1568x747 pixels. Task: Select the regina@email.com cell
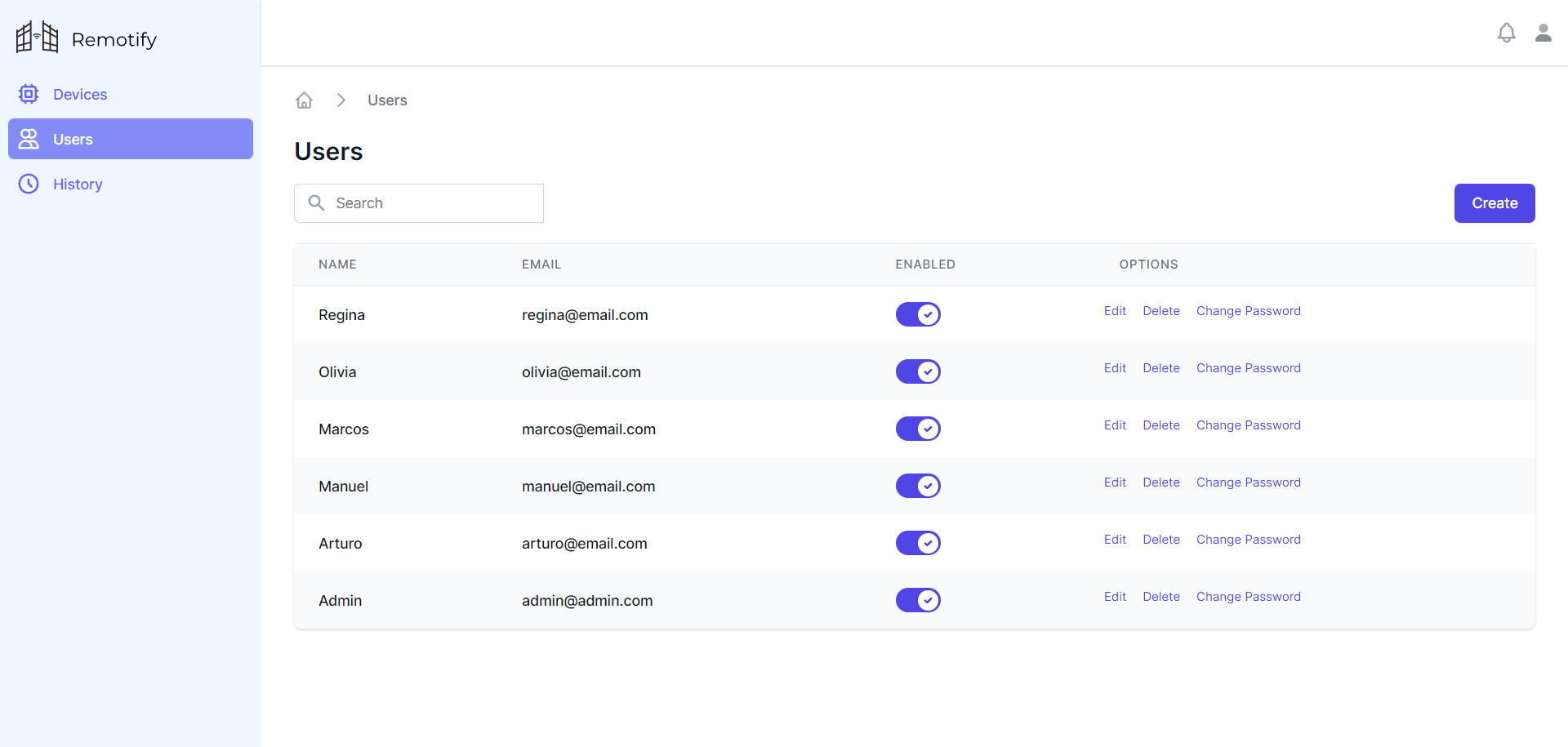point(585,315)
